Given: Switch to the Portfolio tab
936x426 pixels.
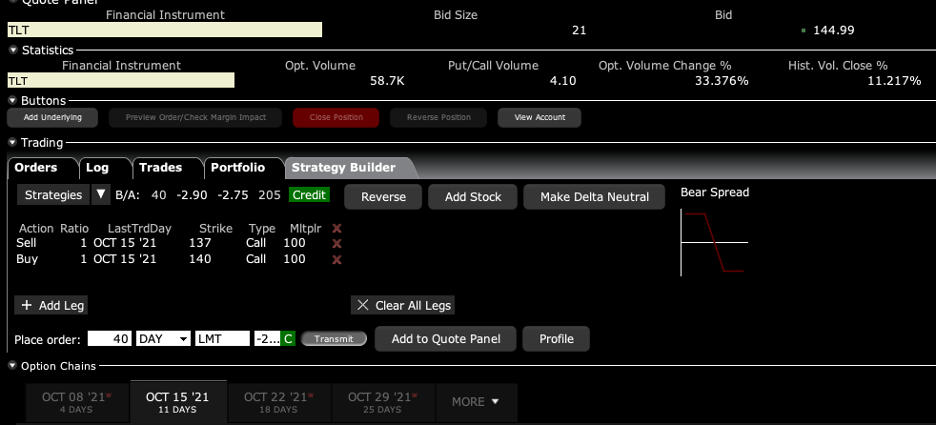Looking at the screenshot, I should pos(237,168).
